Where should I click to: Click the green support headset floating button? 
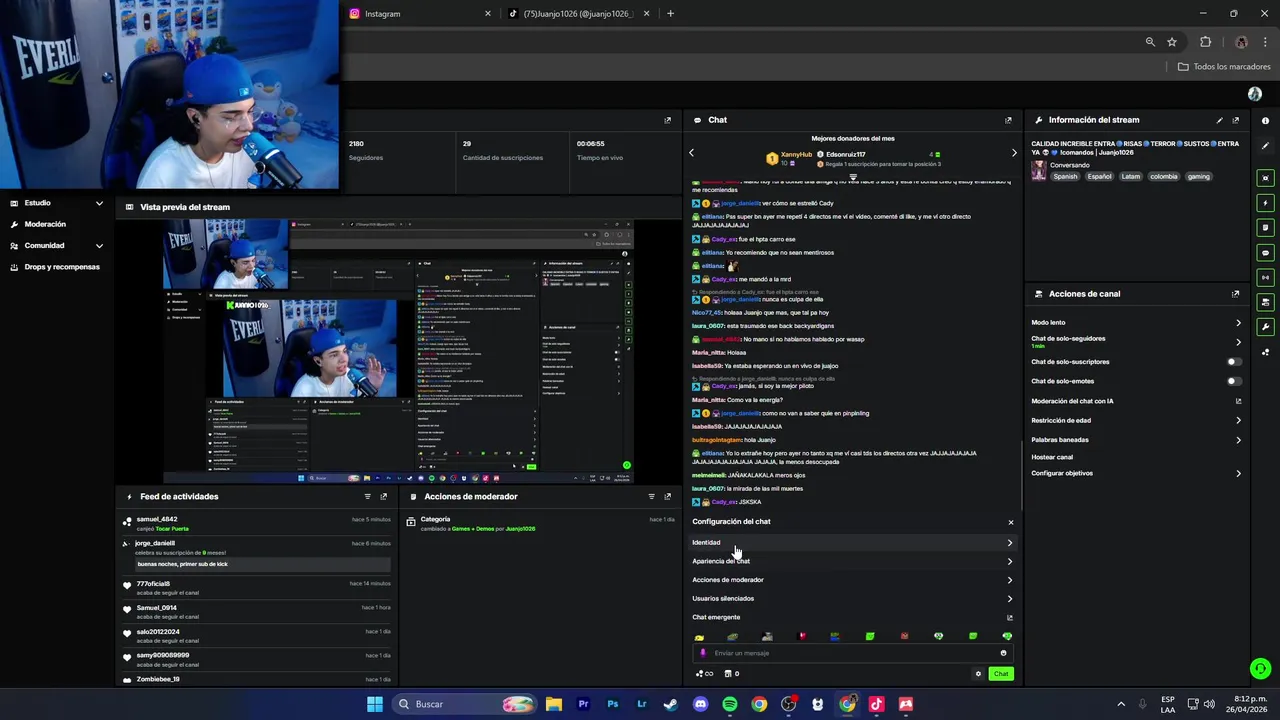click(1260, 668)
